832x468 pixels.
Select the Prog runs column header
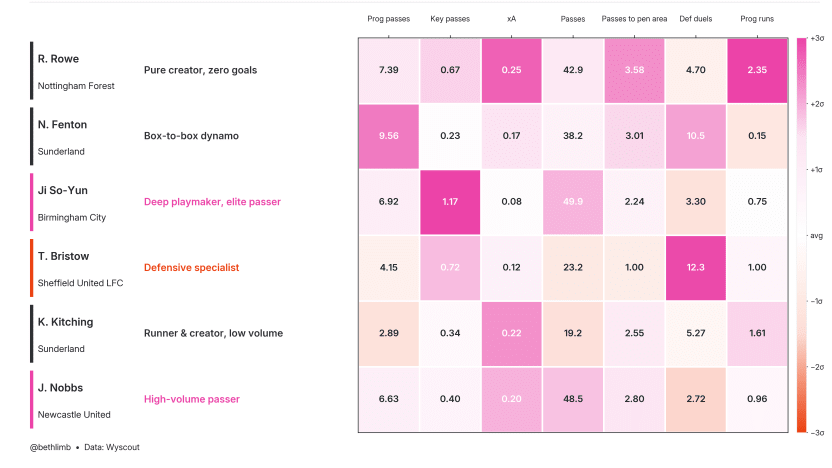[x=757, y=19]
